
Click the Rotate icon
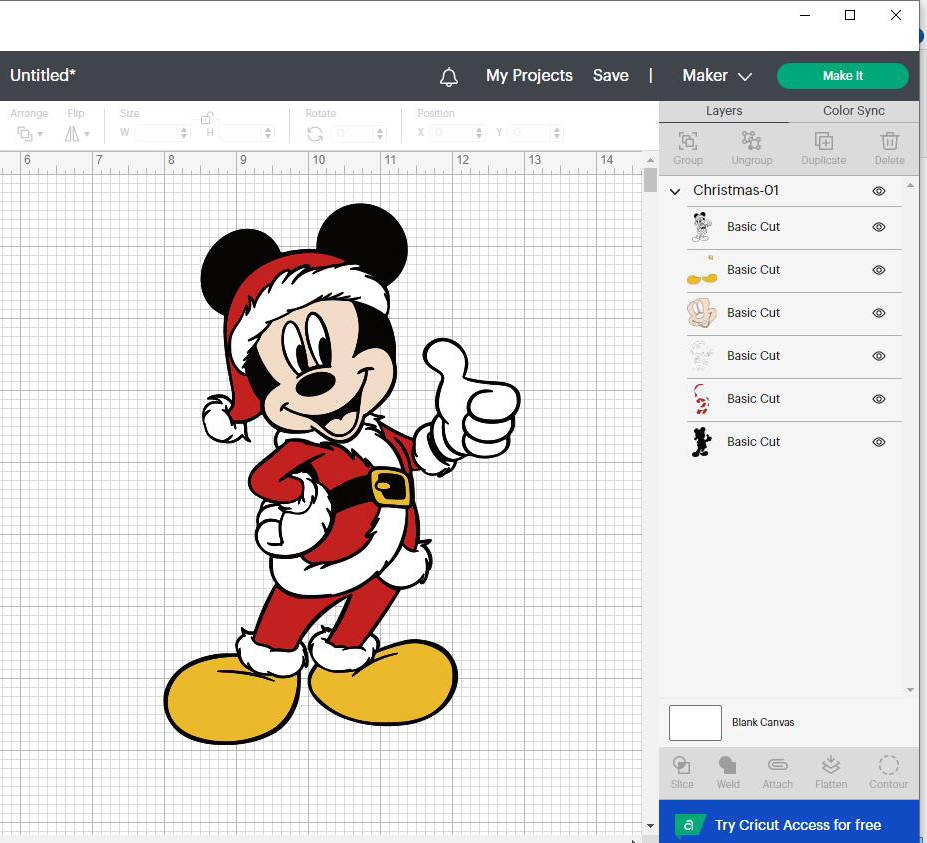coord(315,134)
